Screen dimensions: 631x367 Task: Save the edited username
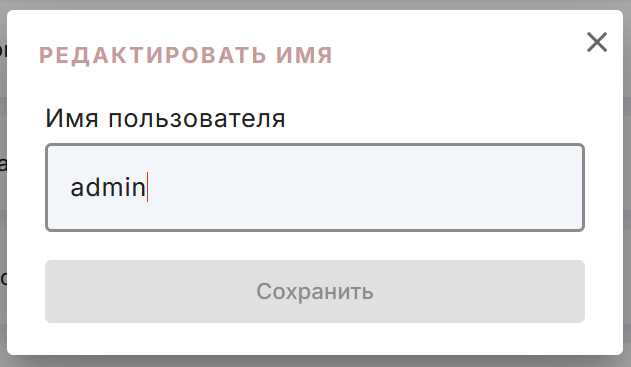tap(315, 291)
